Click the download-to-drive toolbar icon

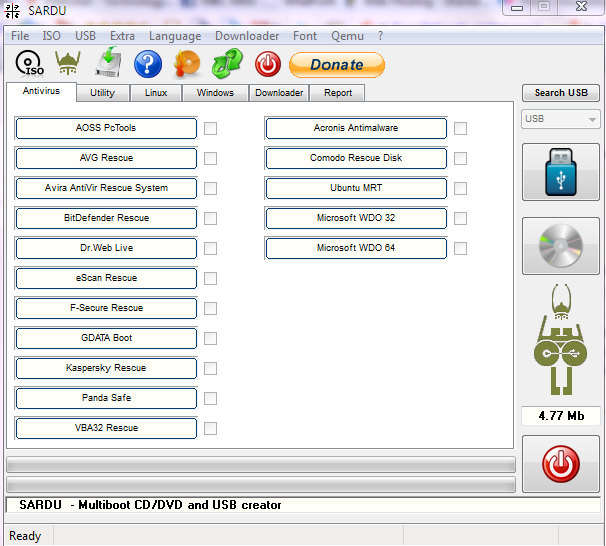tap(109, 62)
